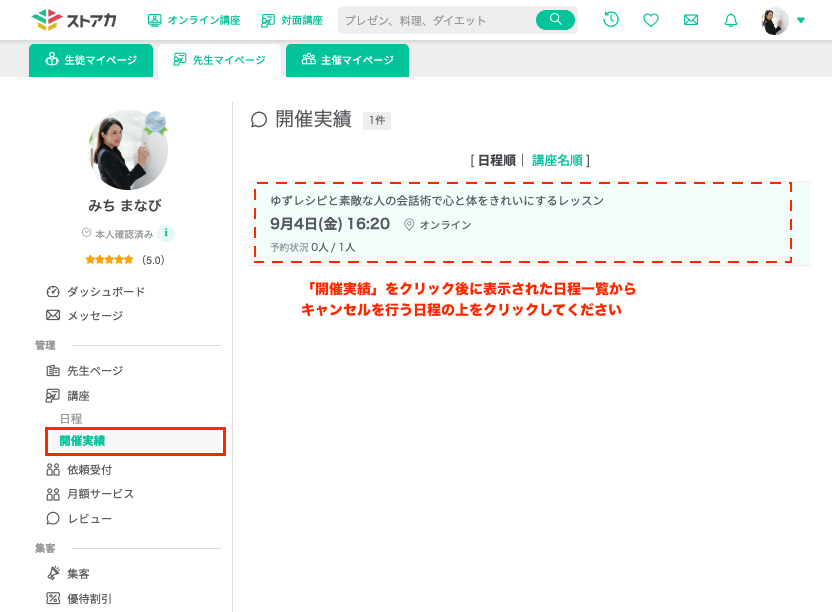Click the 主催マイページ group icon
The height and width of the screenshot is (612, 832).
coord(309,59)
